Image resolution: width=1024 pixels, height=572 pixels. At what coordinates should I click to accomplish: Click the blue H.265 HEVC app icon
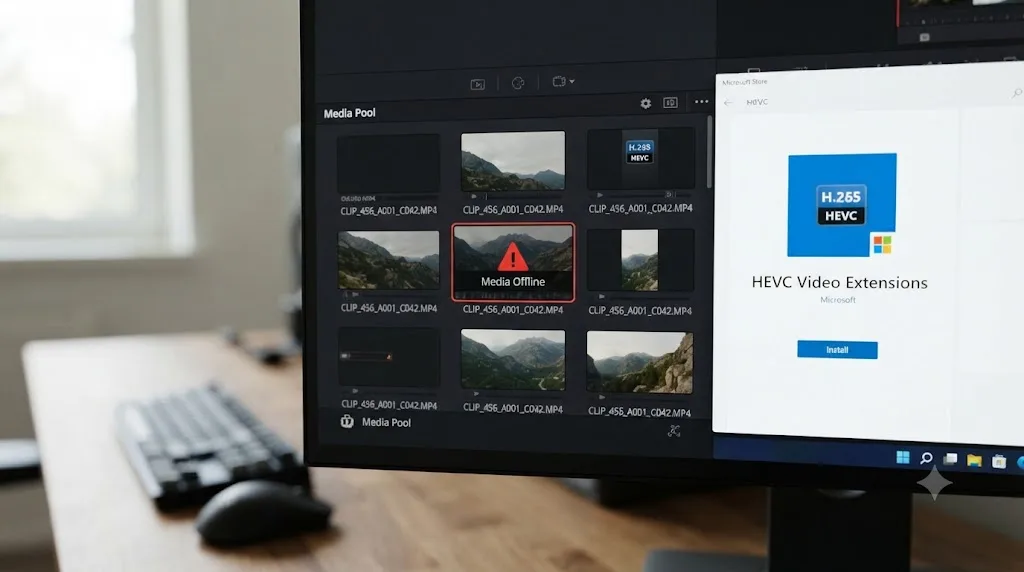pos(842,204)
